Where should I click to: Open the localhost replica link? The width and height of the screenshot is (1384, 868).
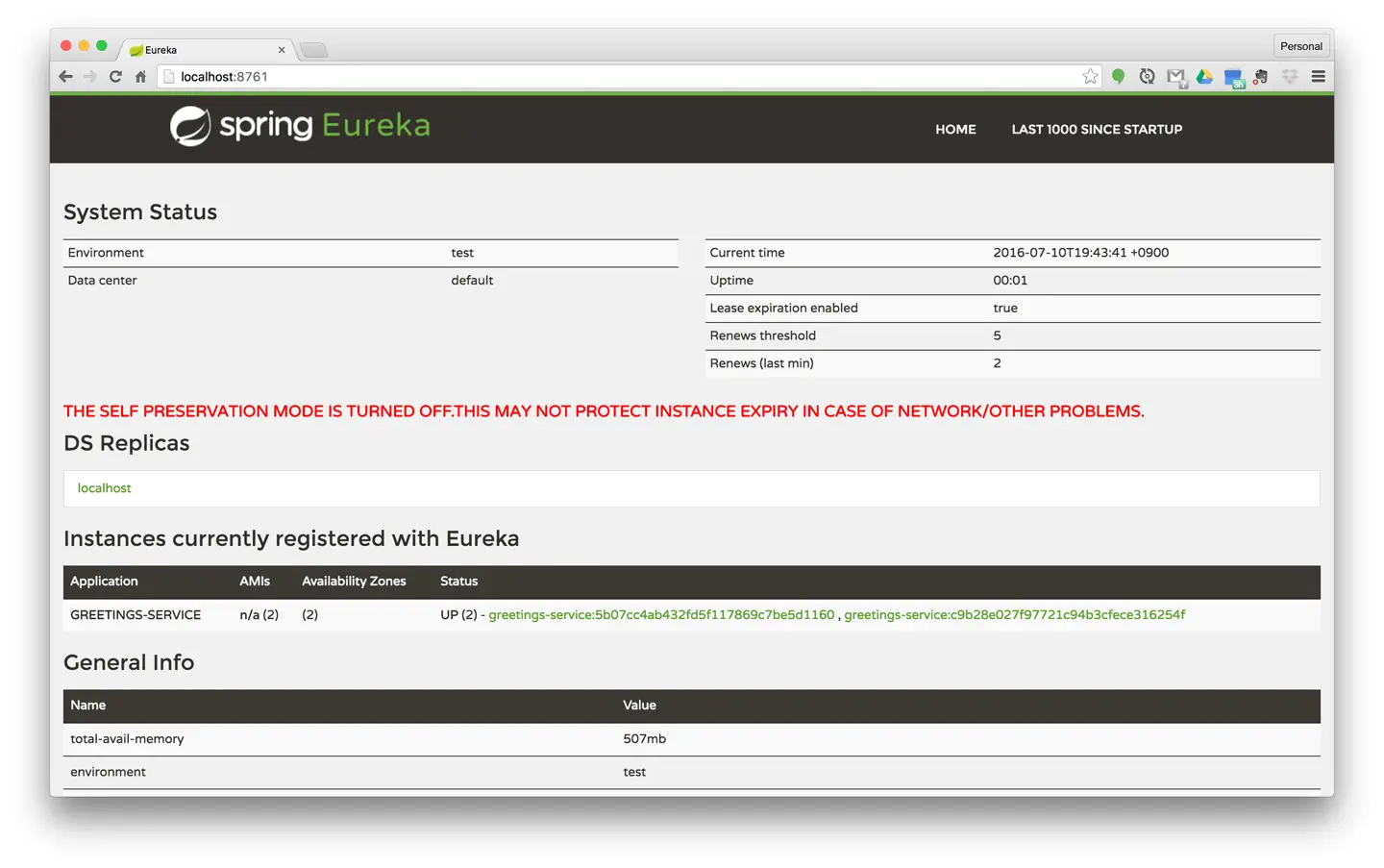pyautogui.click(x=104, y=488)
